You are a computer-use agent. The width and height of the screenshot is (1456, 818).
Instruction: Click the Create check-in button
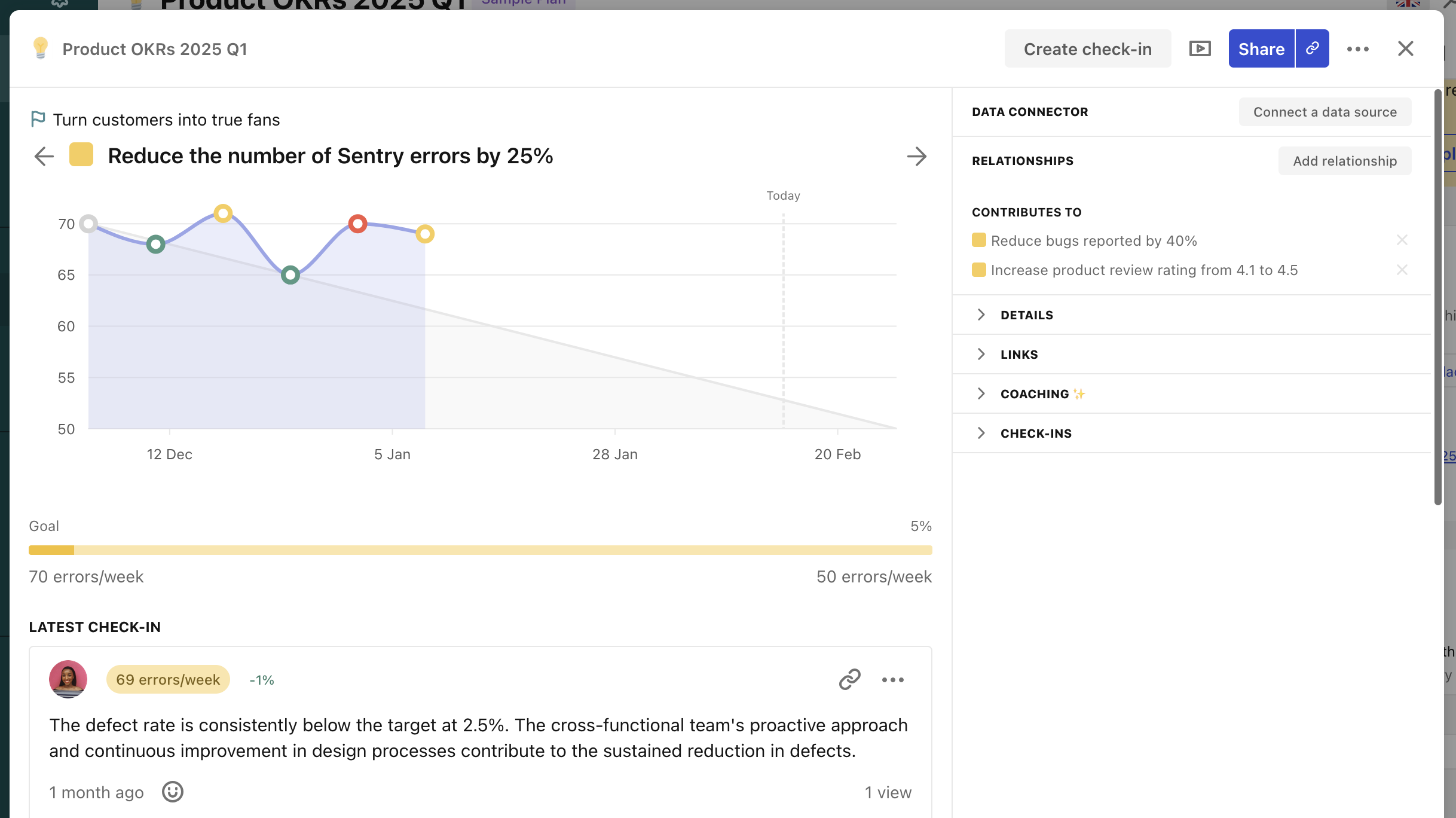(1087, 49)
